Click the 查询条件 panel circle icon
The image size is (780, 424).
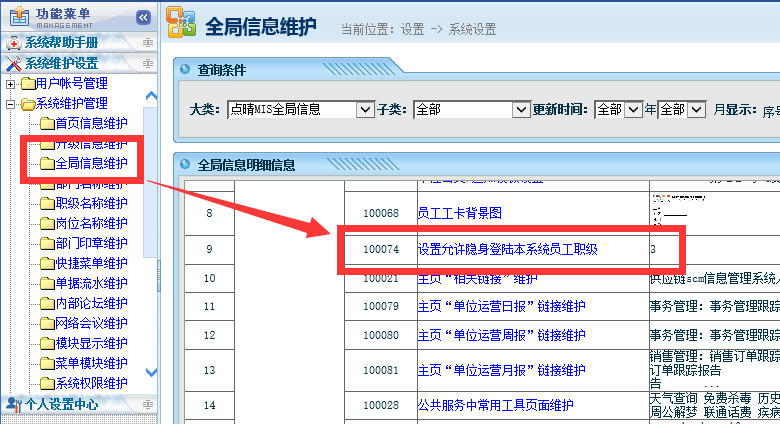click(x=185, y=70)
